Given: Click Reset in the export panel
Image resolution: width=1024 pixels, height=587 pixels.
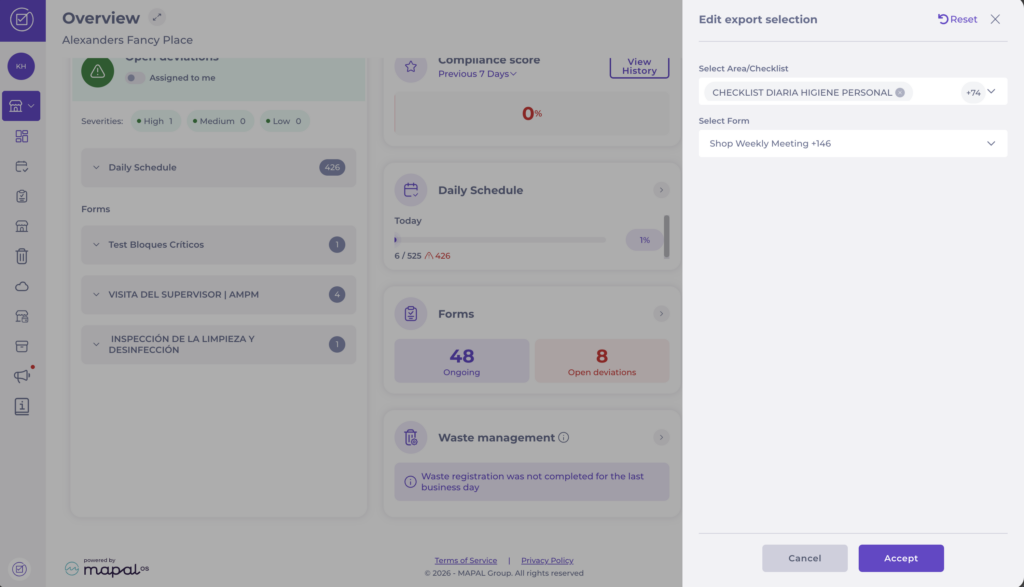Looking at the screenshot, I should pos(957,19).
